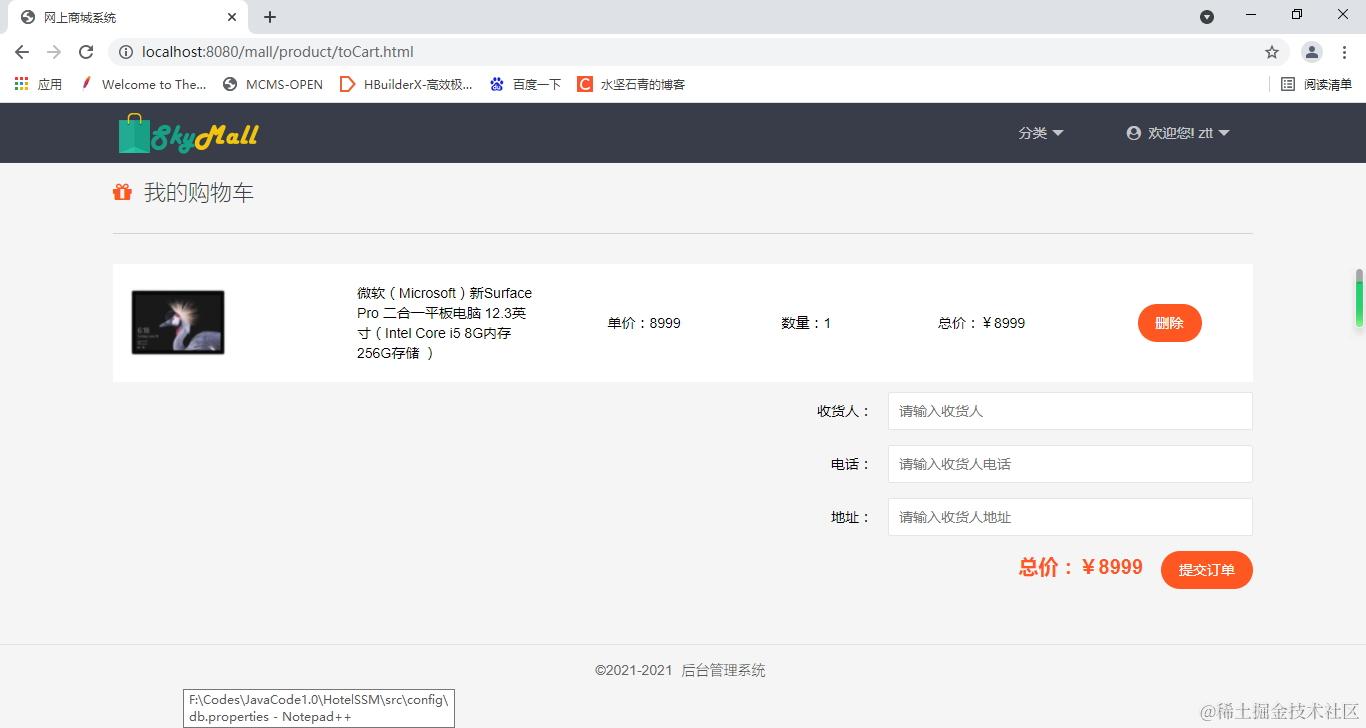Open the HBuilderX-高效极... bookmark
Screen dimensions: 1366x728
(x=406, y=84)
